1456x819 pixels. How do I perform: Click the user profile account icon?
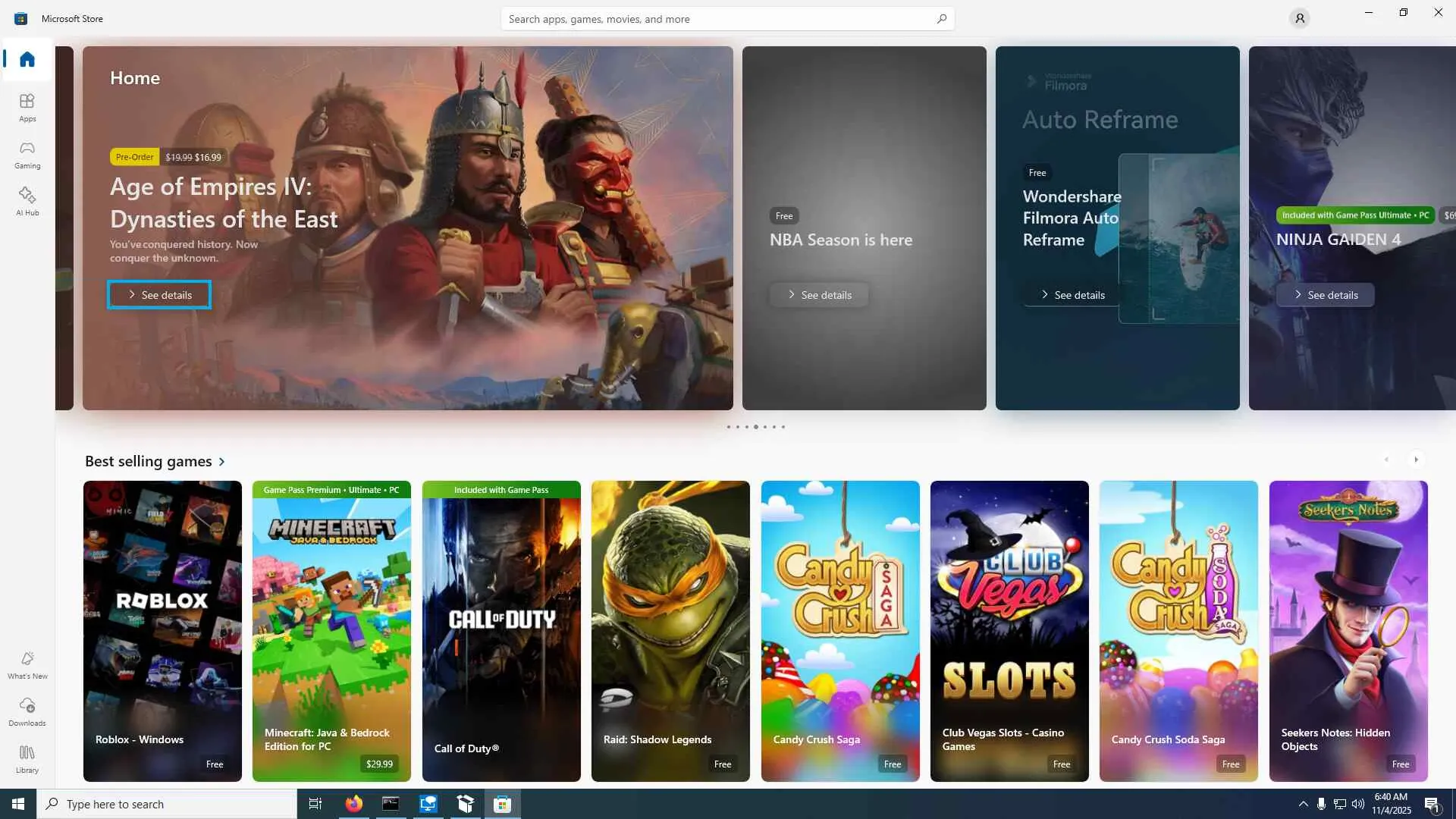tap(1299, 18)
